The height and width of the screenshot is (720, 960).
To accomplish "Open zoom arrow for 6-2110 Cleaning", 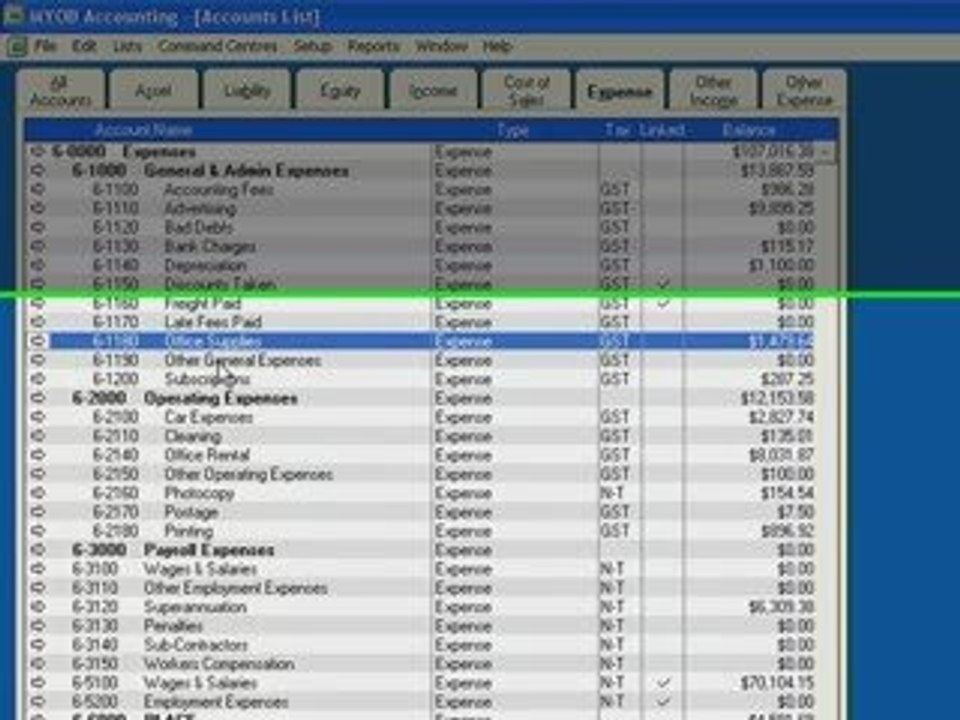I will coord(38,436).
